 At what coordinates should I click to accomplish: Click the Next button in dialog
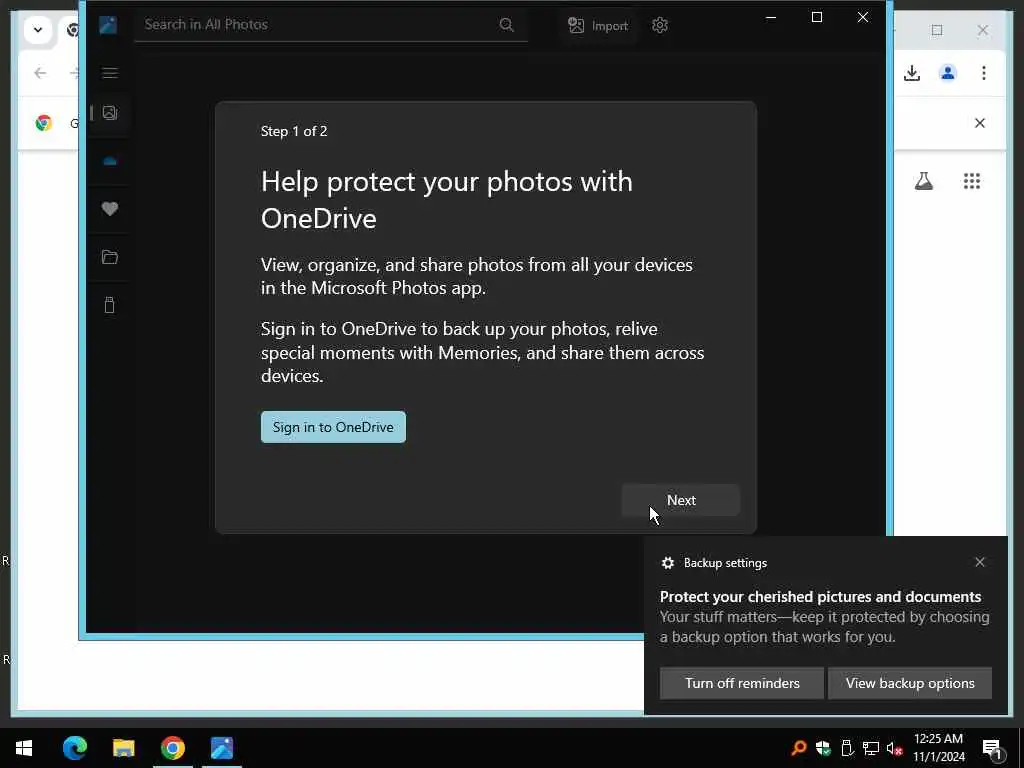click(x=680, y=500)
